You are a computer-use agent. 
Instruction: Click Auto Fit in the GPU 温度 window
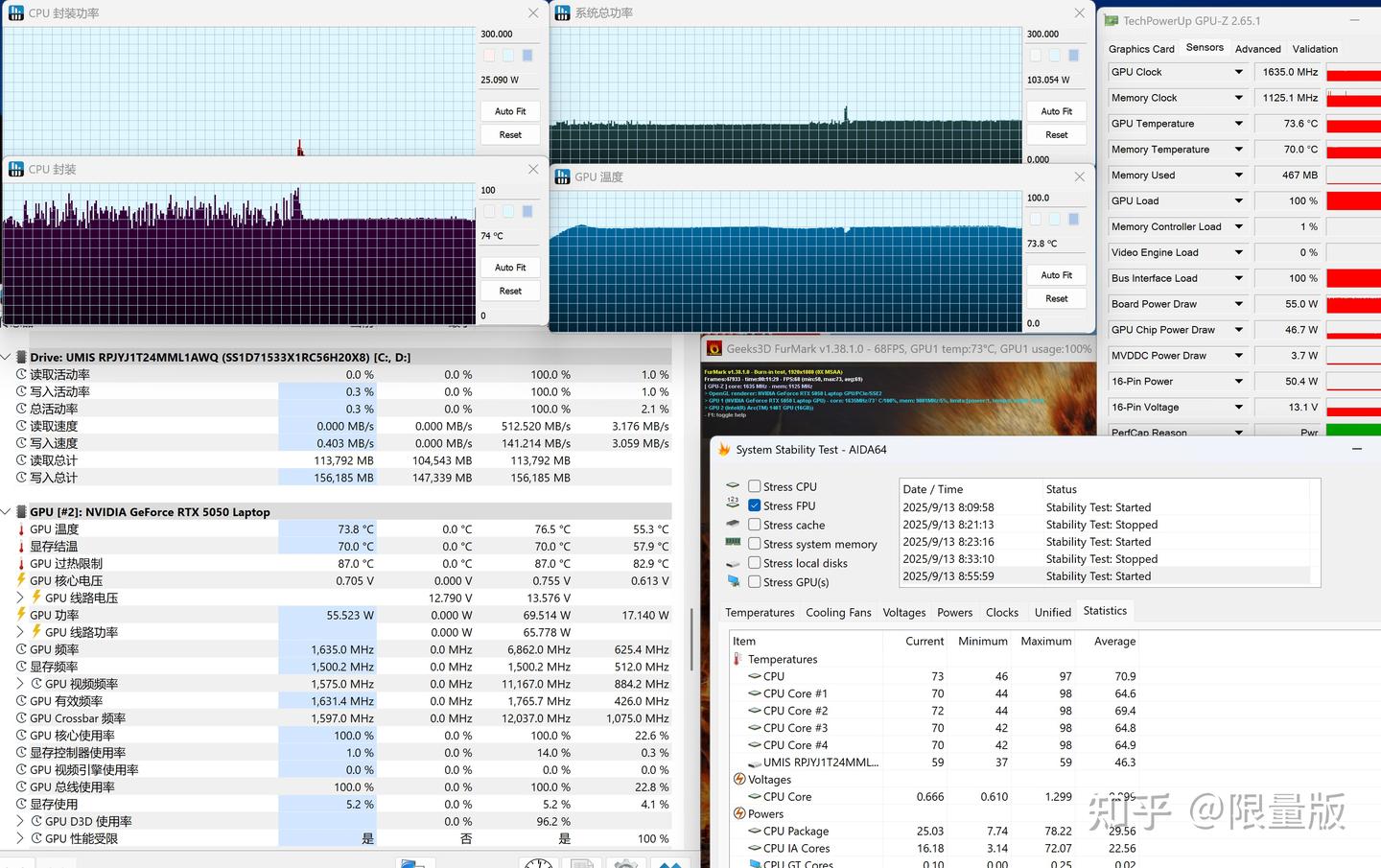tap(1057, 275)
